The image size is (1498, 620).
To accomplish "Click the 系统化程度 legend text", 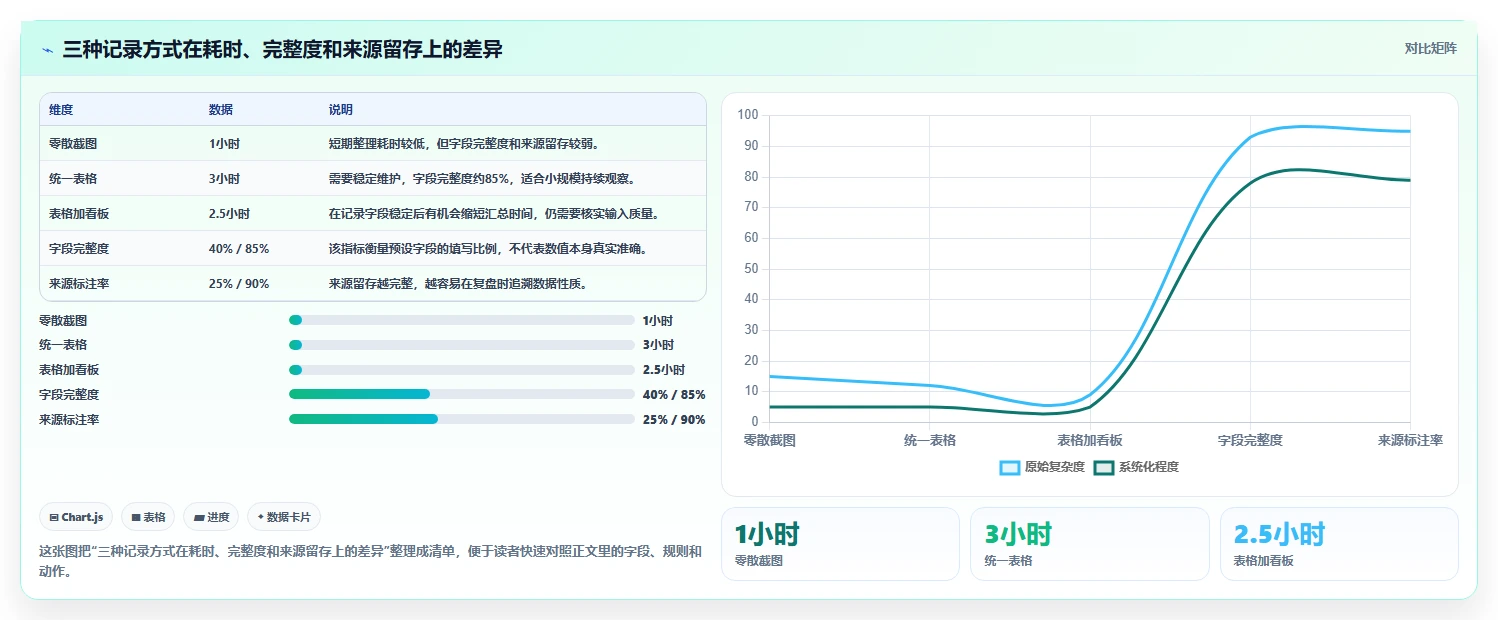I will pyautogui.click(x=1149, y=467).
